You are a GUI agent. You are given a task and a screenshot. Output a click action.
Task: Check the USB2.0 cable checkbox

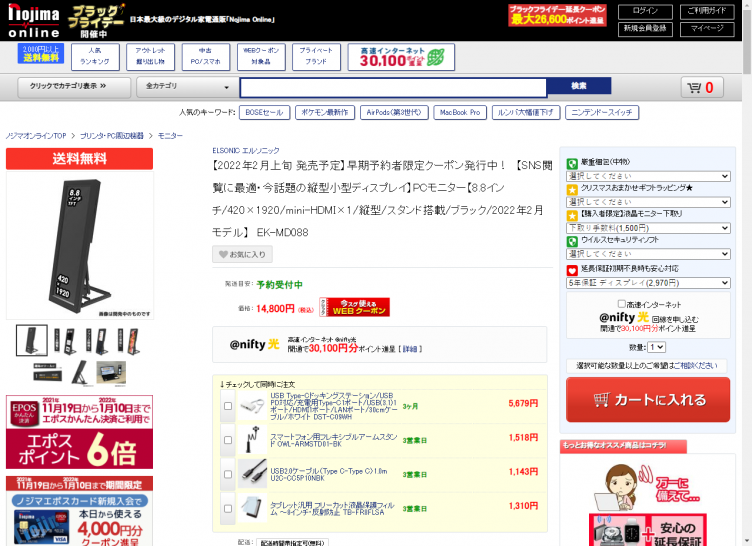click(x=228, y=474)
